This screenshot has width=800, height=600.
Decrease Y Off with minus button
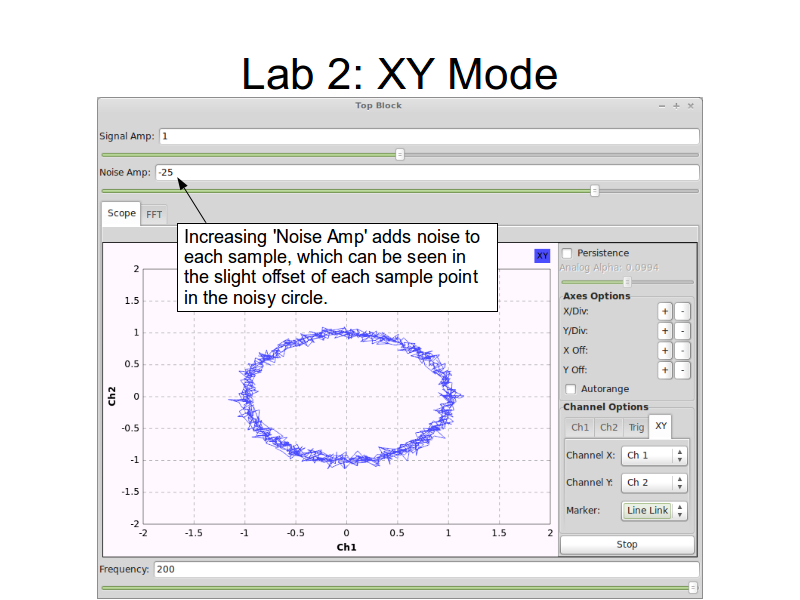tap(682, 370)
